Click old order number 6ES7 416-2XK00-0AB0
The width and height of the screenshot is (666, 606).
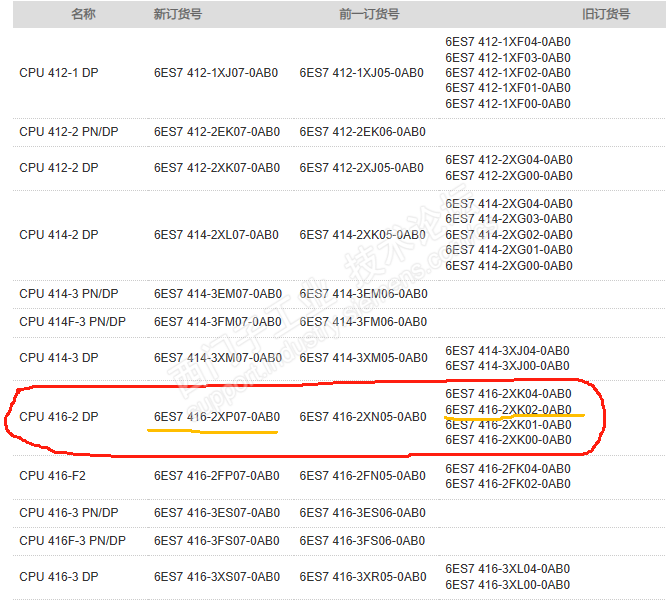(508, 440)
